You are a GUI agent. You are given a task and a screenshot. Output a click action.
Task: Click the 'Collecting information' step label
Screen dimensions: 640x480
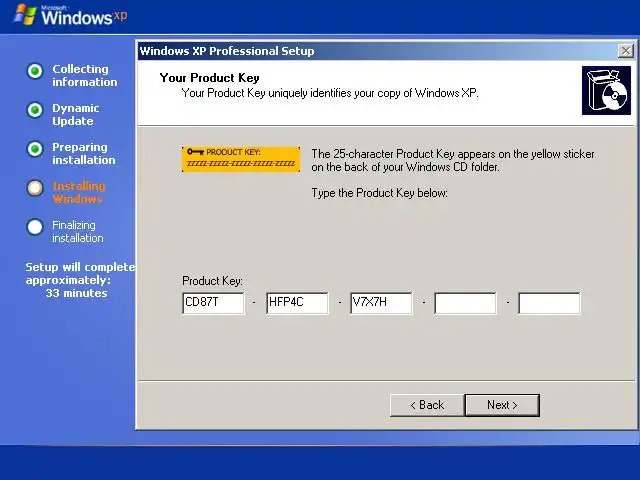84,76
